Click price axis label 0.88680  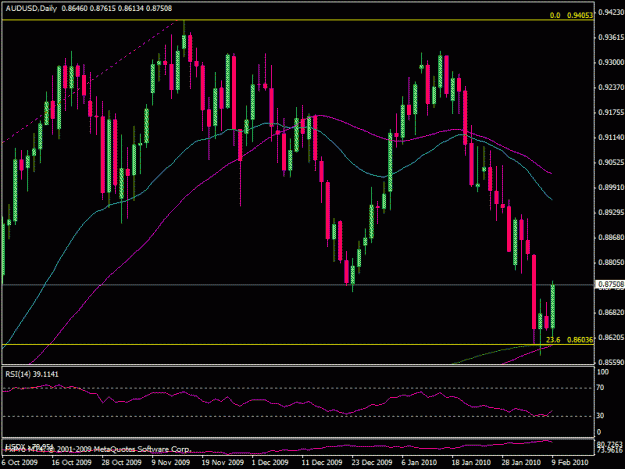tap(611, 237)
